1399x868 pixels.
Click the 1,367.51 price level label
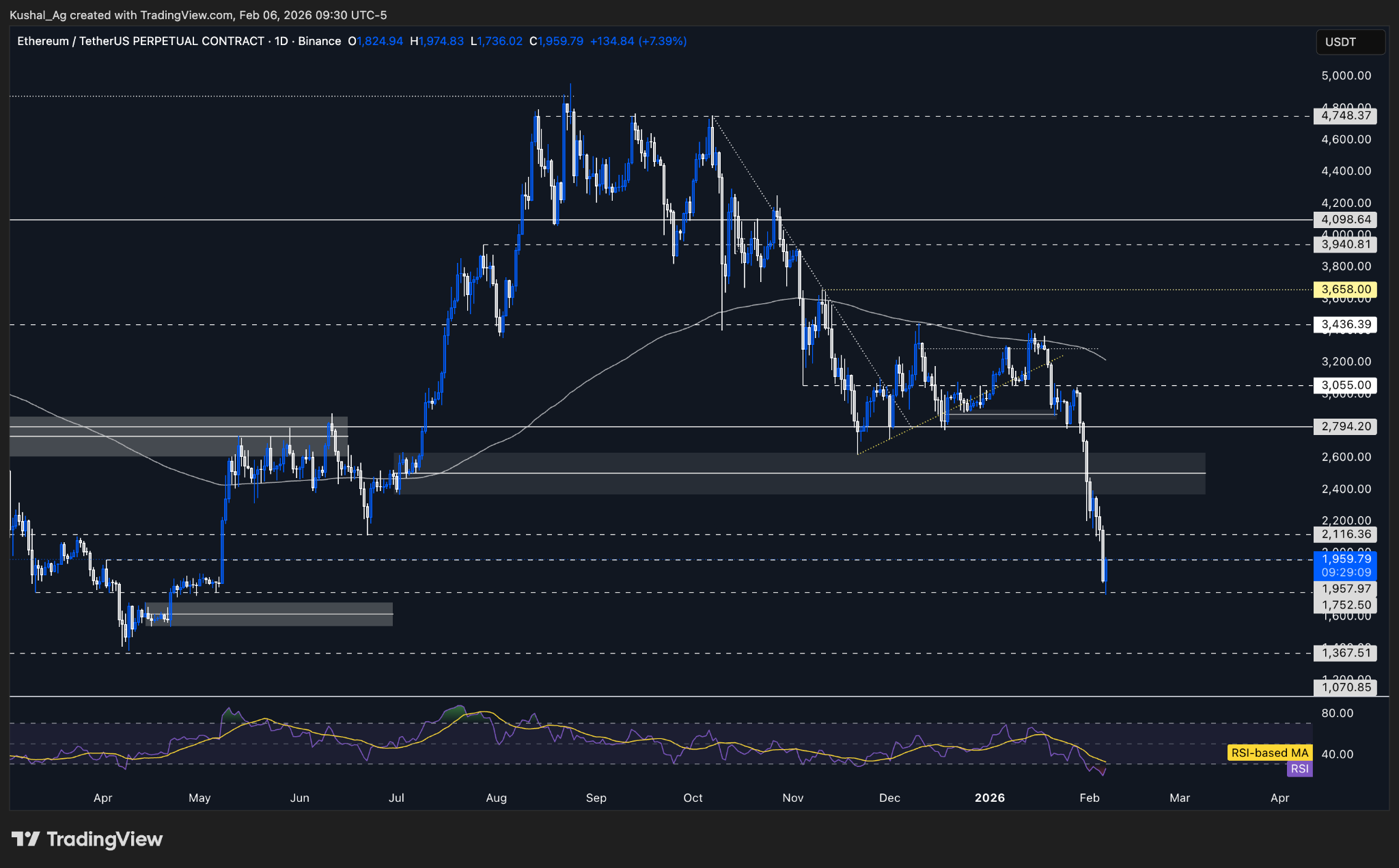tap(1345, 653)
